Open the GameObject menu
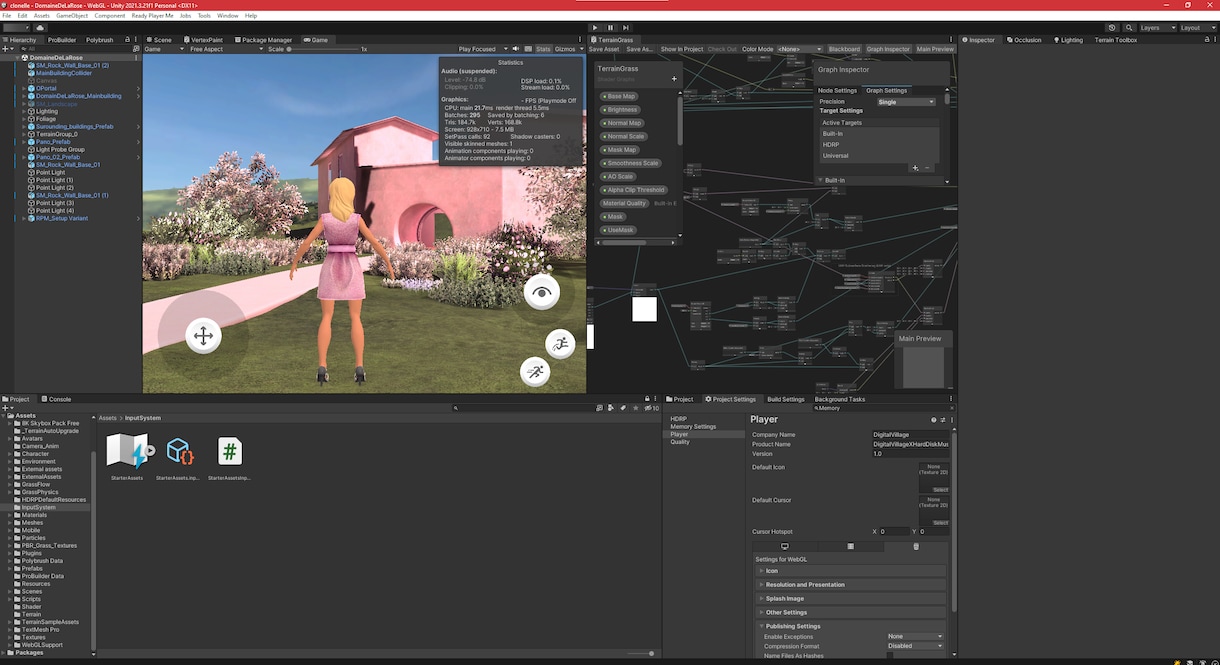This screenshot has width=1220, height=665. [x=72, y=16]
